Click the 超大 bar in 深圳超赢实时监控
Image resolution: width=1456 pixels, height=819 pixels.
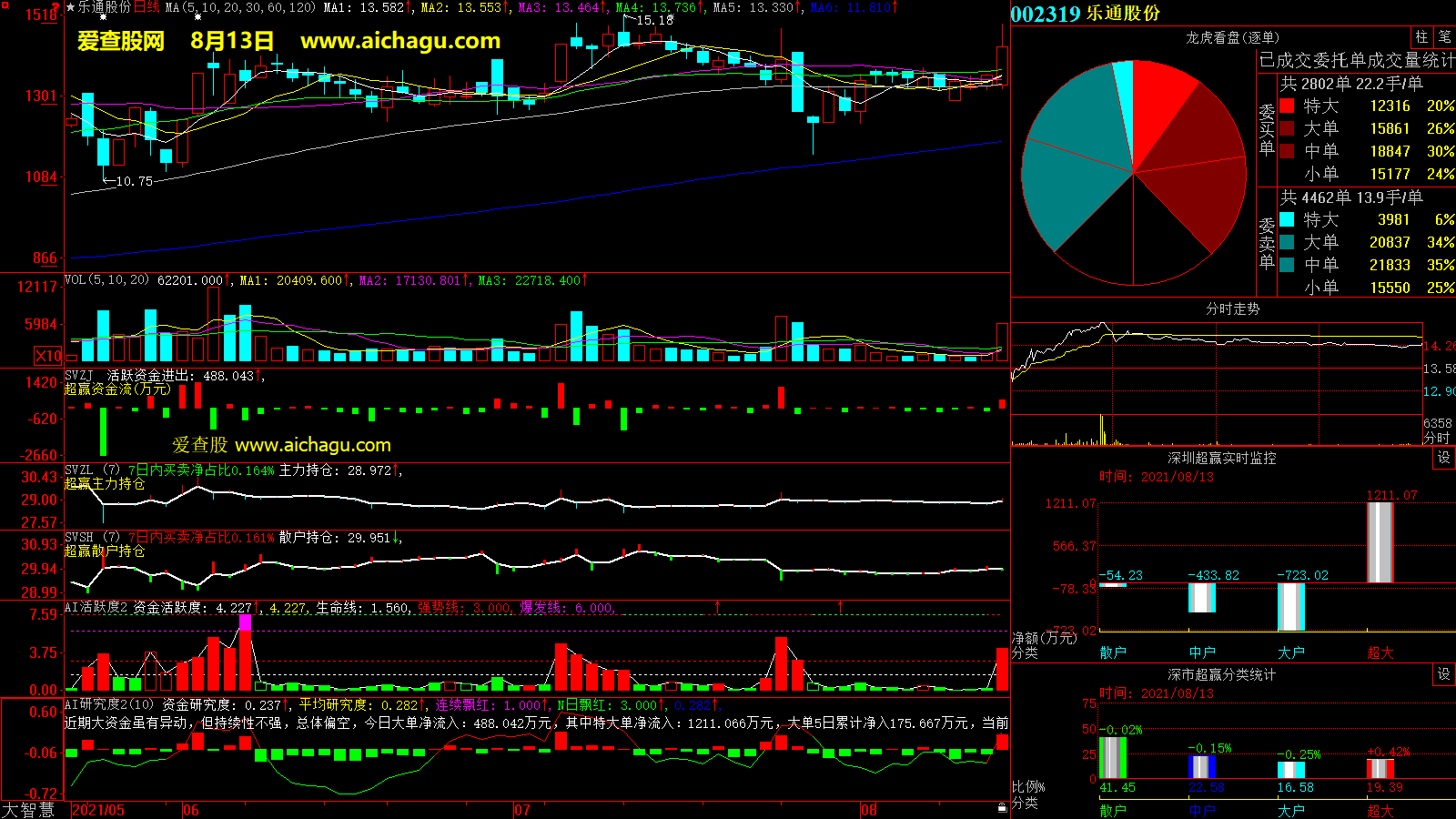[1380, 541]
